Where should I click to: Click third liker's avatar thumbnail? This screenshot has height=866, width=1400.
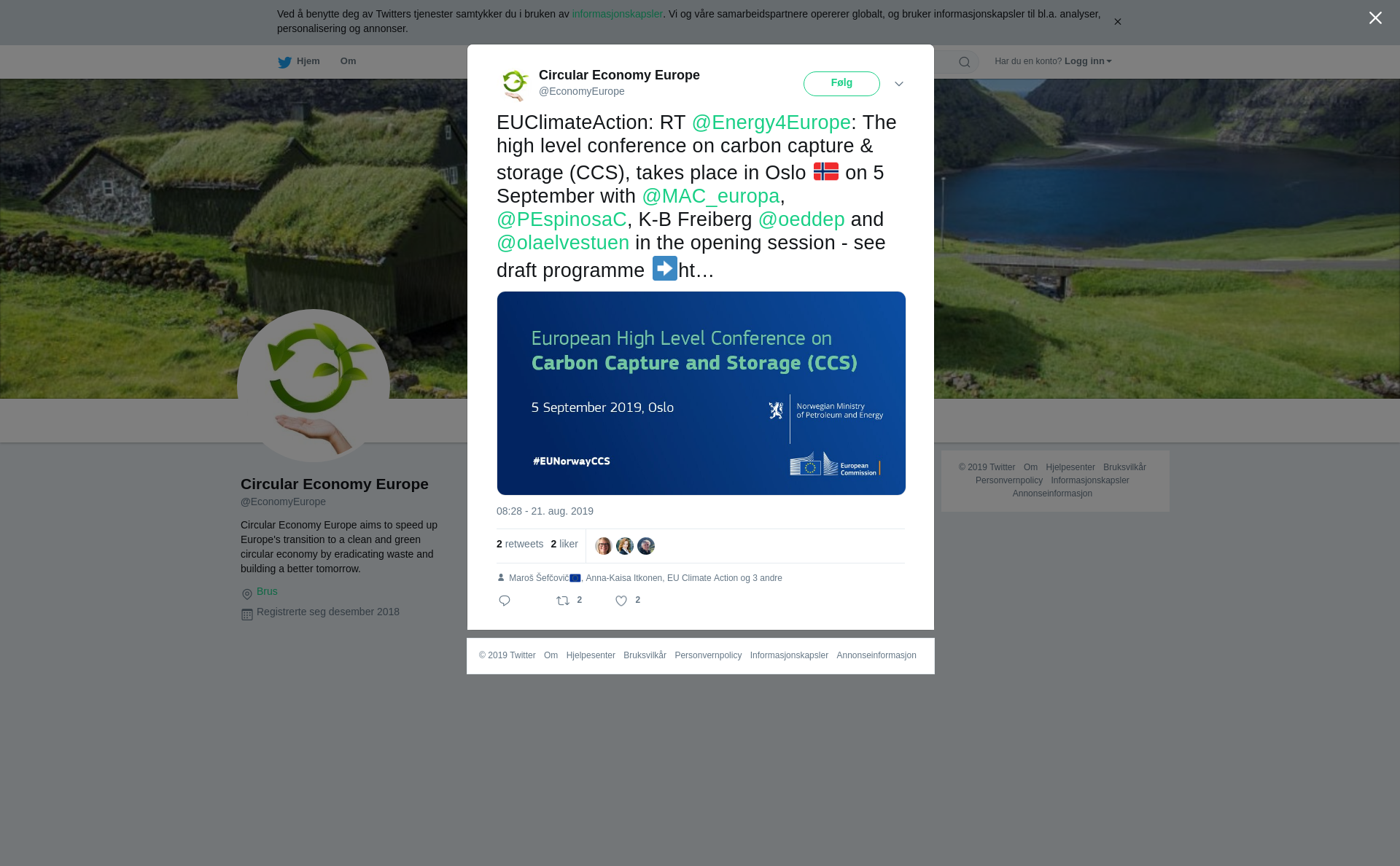(646, 546)
